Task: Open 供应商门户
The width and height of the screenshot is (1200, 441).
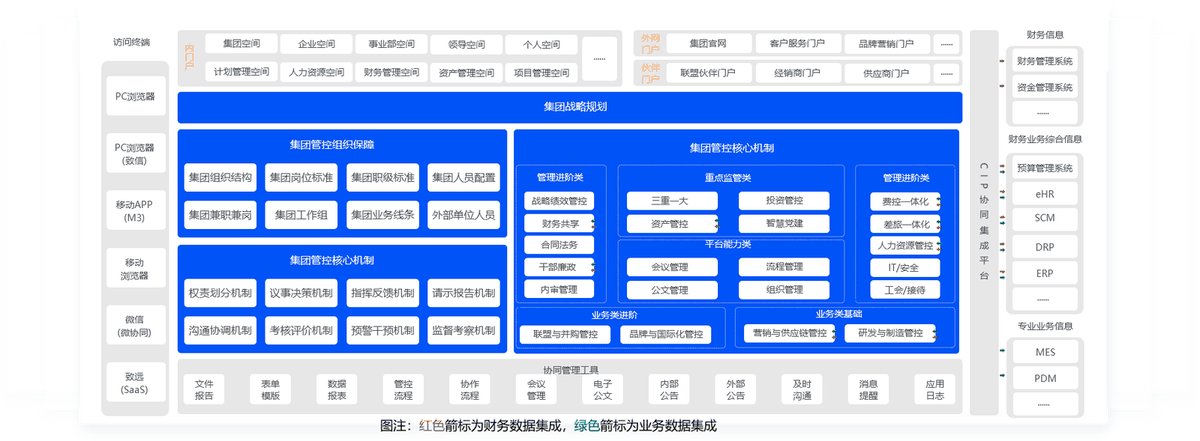Action: coord(886,72)
